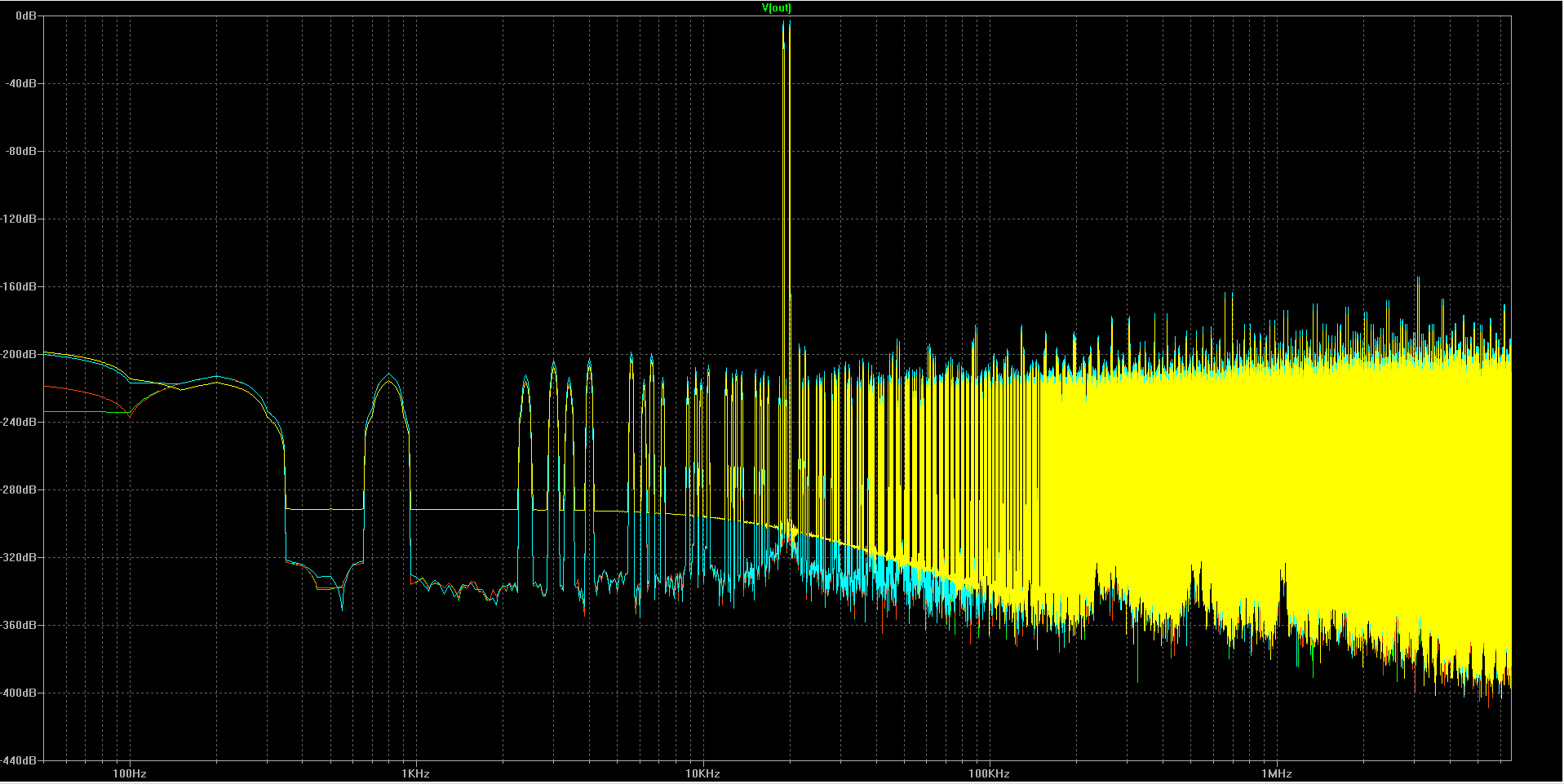The image size is (1564, 784).
Task: Click the -440dB axis label
Action: (21, 760)
